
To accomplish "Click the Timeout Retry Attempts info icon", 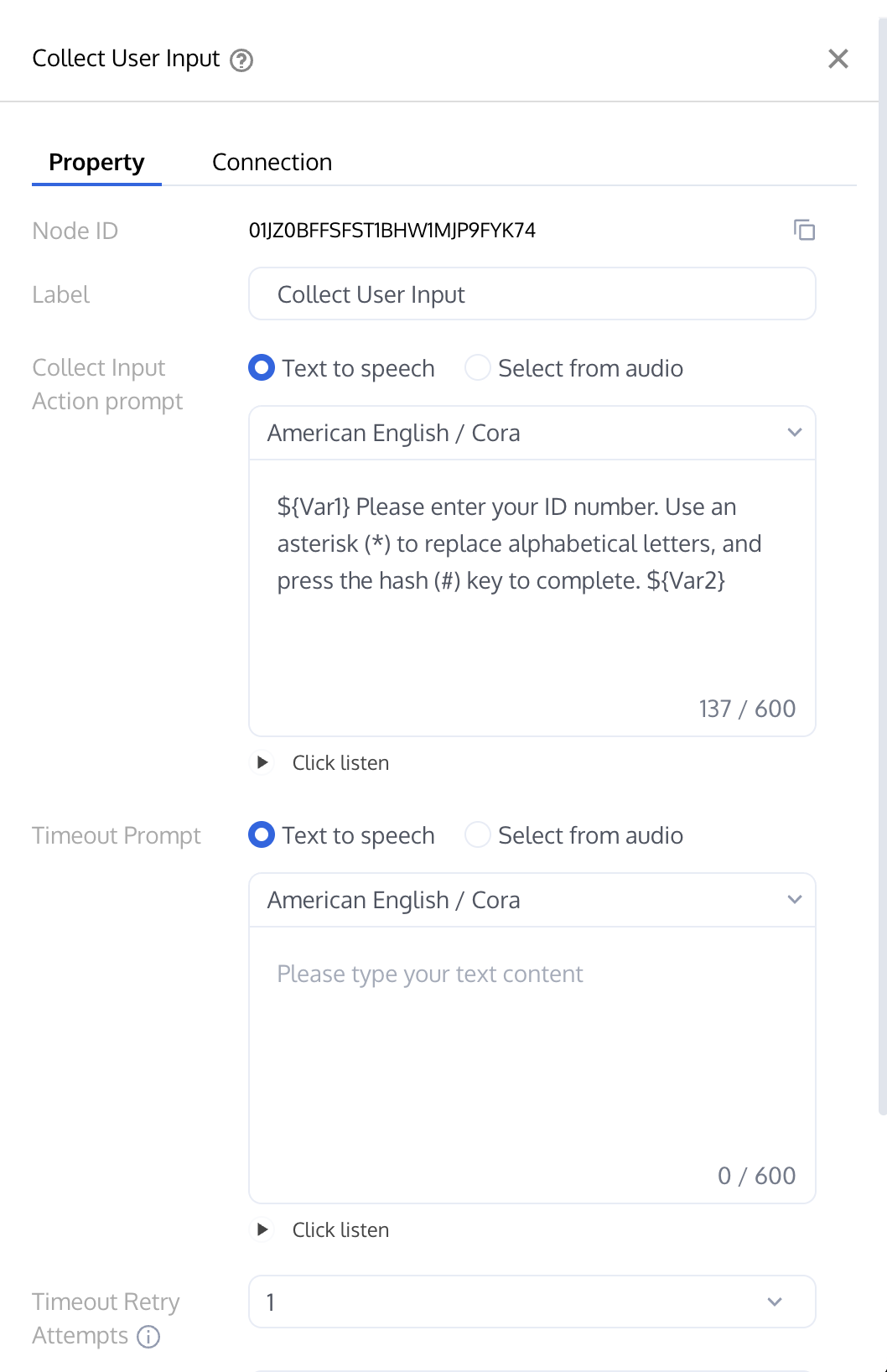I will [148, 1336].
